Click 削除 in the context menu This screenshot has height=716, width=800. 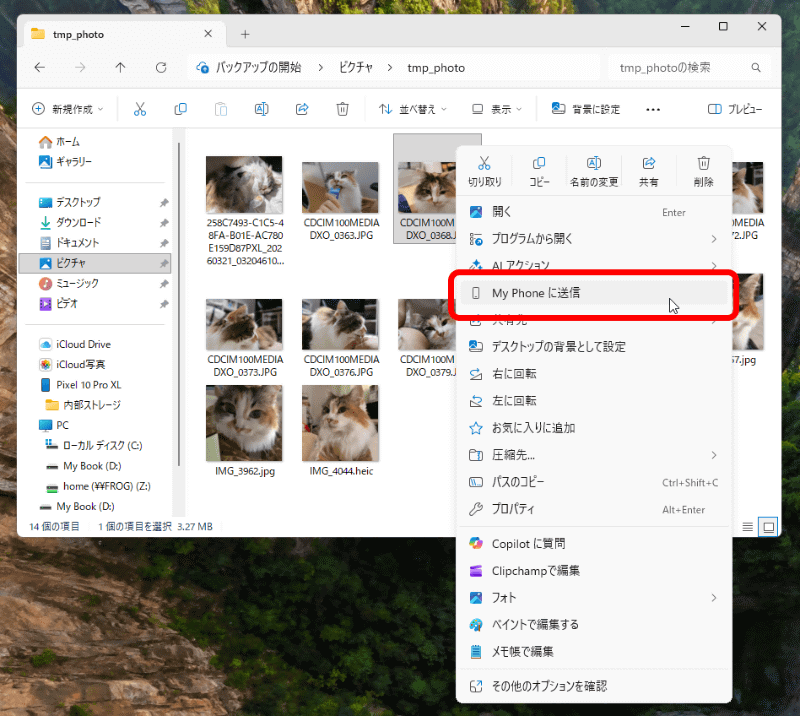coord(704,171)
